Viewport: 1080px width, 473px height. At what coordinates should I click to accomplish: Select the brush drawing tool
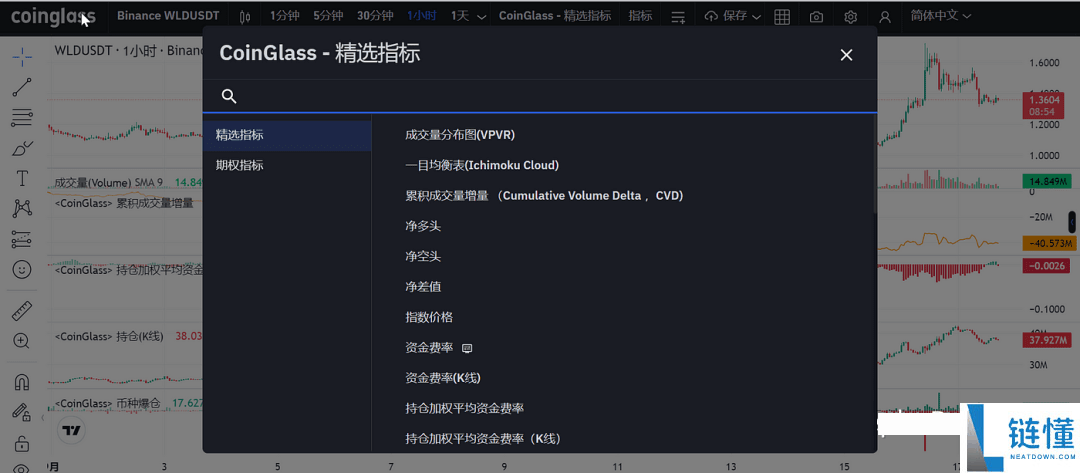point(22,148)
